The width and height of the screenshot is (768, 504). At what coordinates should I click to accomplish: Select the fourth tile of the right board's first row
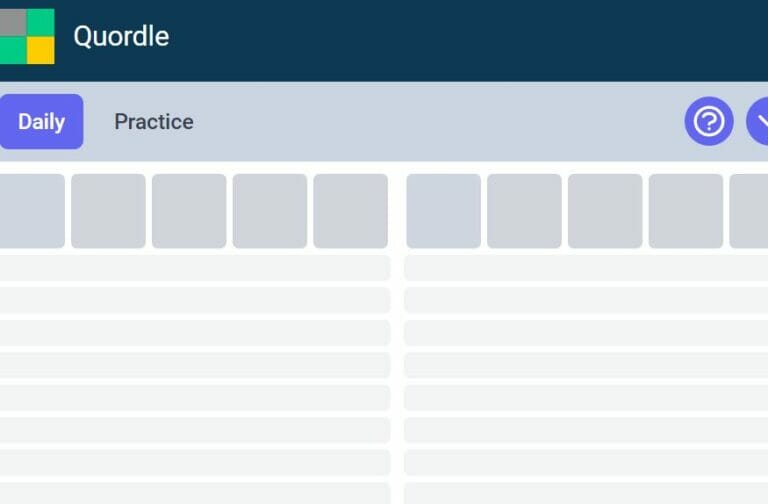[686, 211]
